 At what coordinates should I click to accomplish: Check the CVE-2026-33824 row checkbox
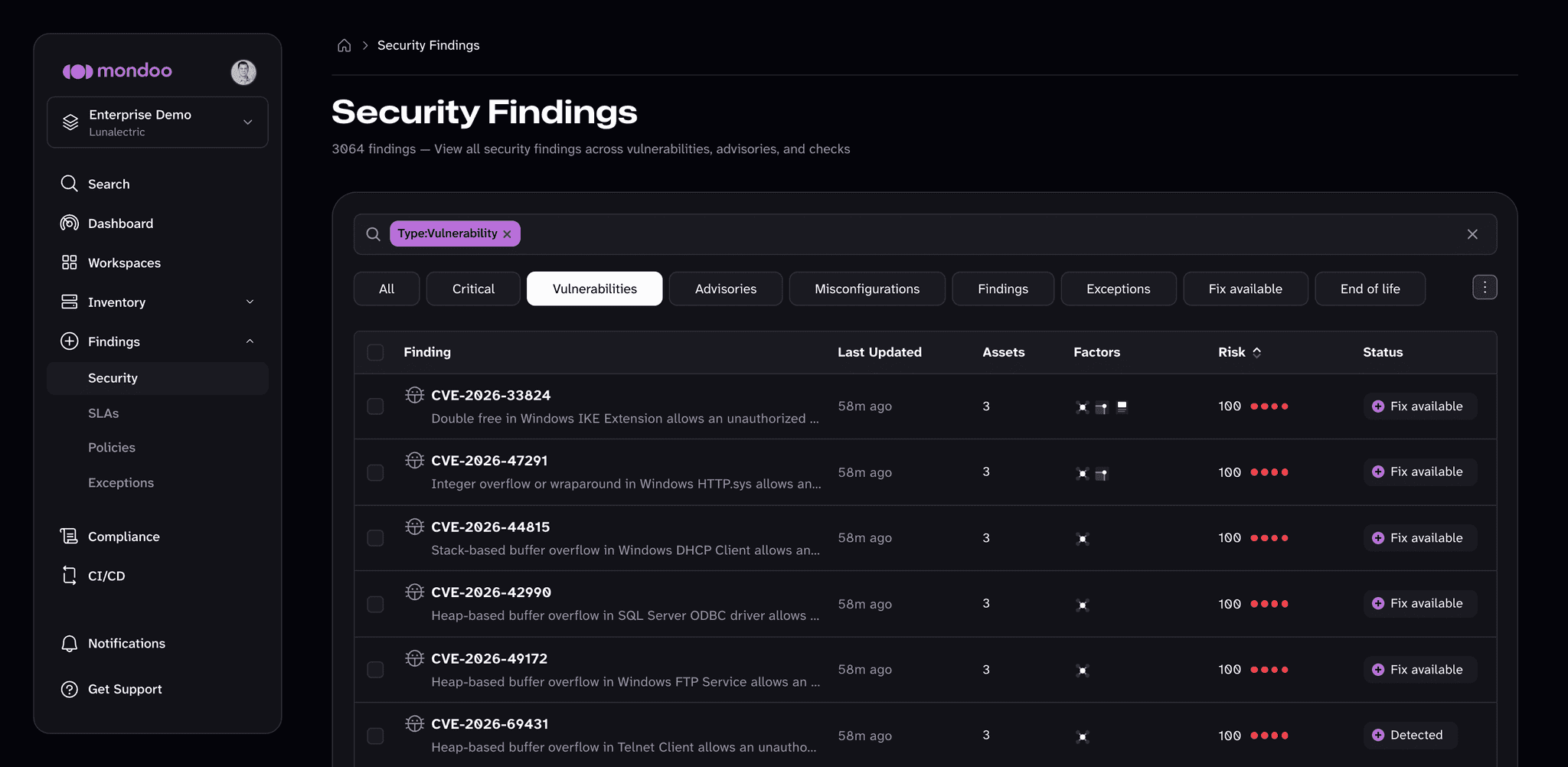coord(375,406)
